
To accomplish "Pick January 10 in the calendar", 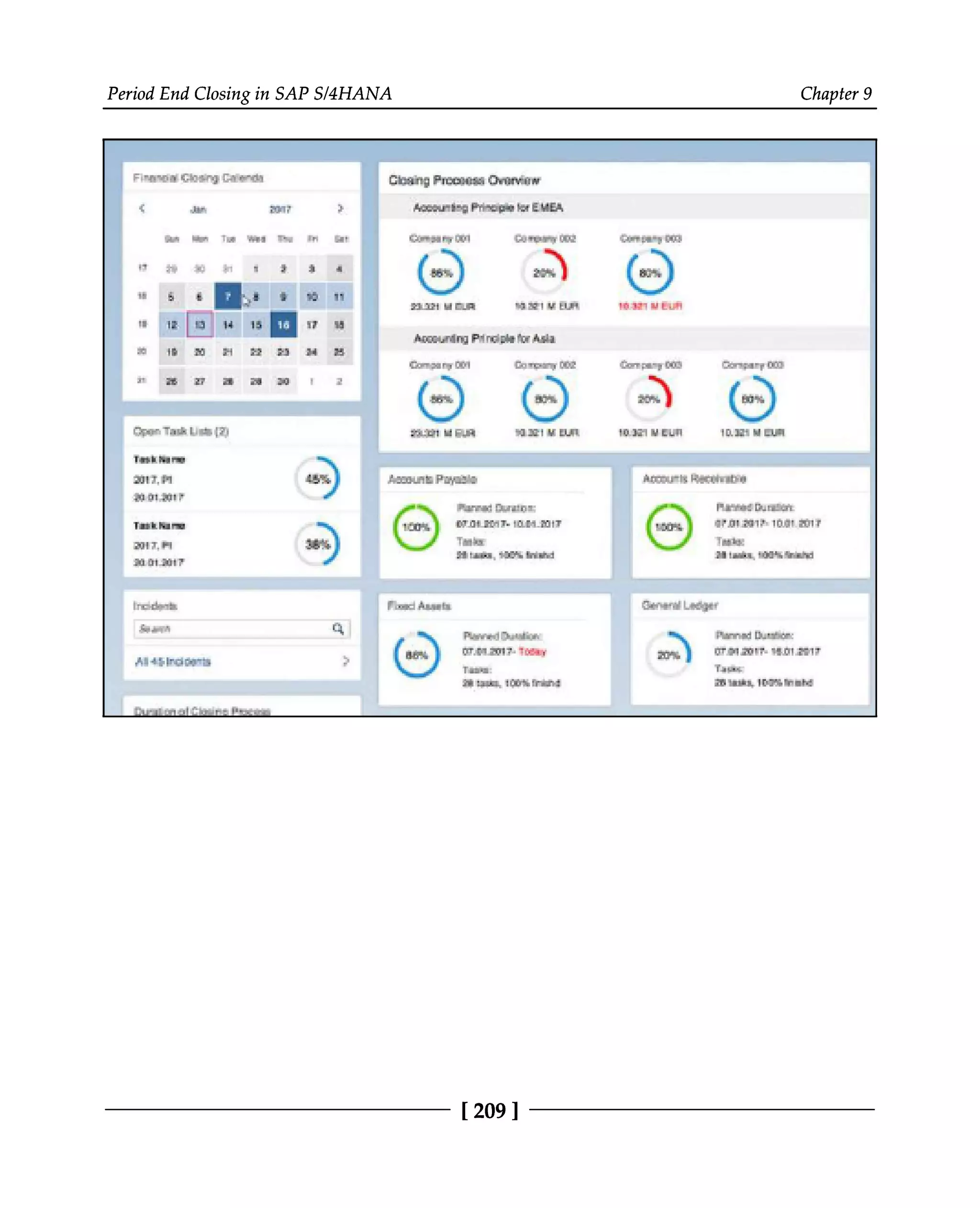I will tap(312, 296).
